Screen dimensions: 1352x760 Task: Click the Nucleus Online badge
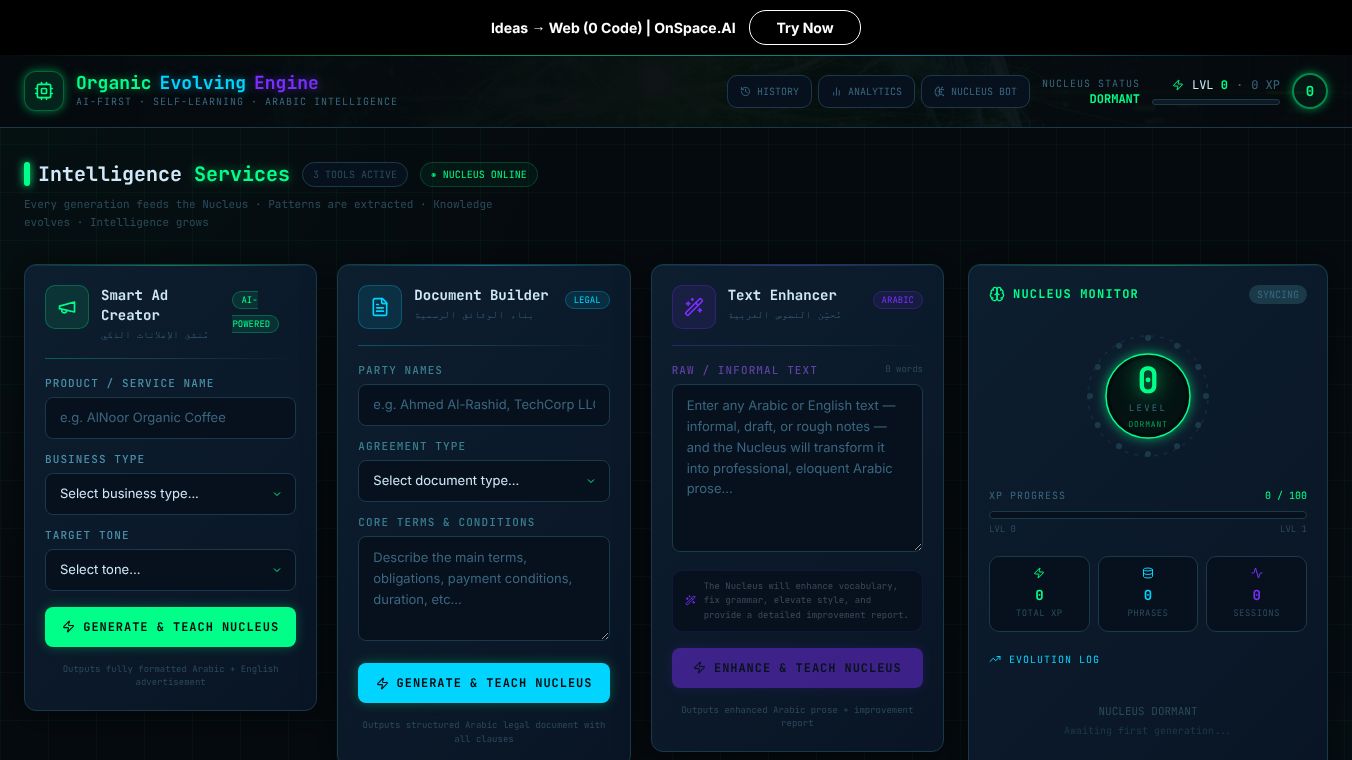click(479, 175)
